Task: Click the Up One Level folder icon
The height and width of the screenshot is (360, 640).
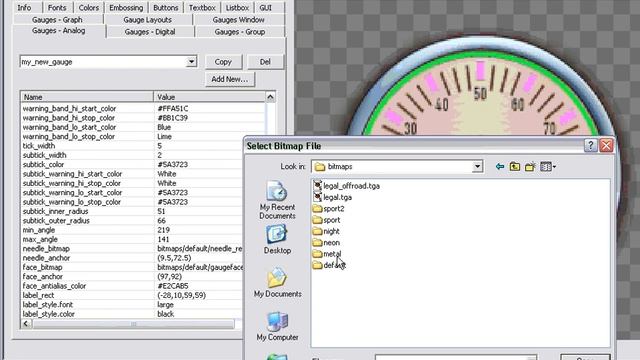Action: 515,167
